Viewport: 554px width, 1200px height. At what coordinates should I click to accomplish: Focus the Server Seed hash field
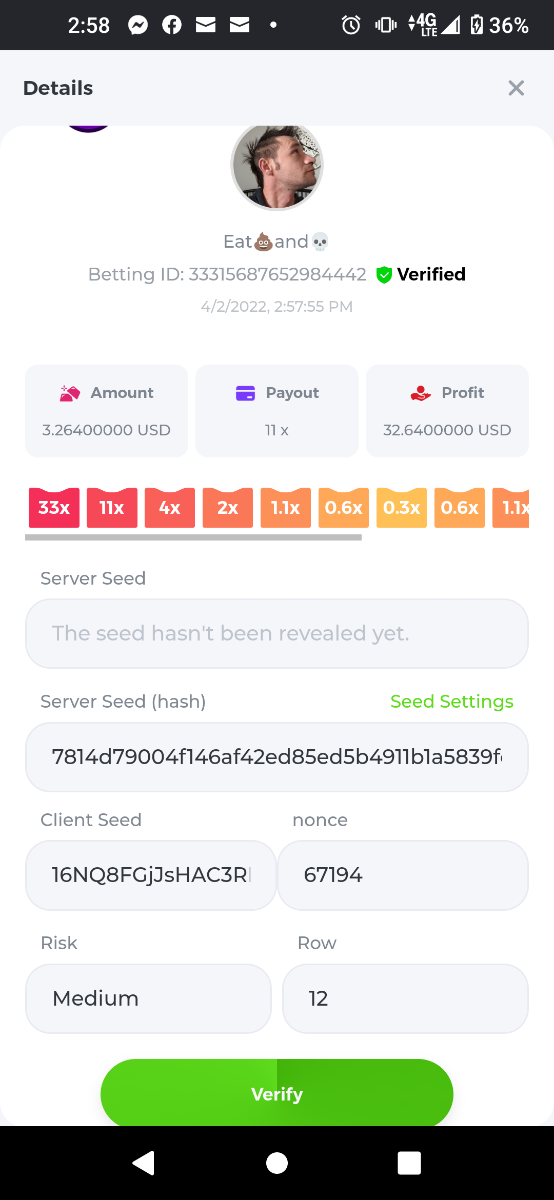277,757
